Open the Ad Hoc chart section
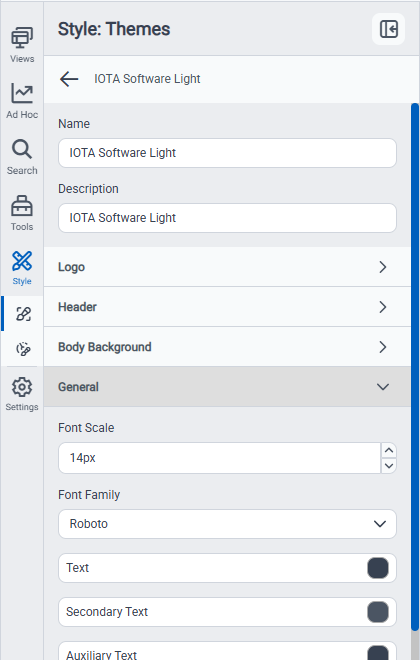 click(22, 101)
